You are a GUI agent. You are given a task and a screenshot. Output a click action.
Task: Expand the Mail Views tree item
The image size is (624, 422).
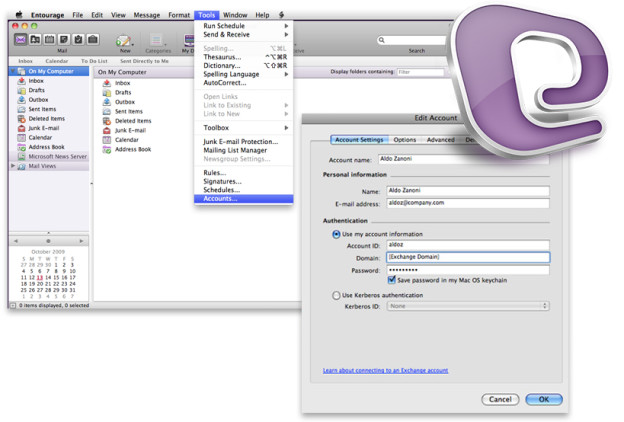[x=13, y=166]
